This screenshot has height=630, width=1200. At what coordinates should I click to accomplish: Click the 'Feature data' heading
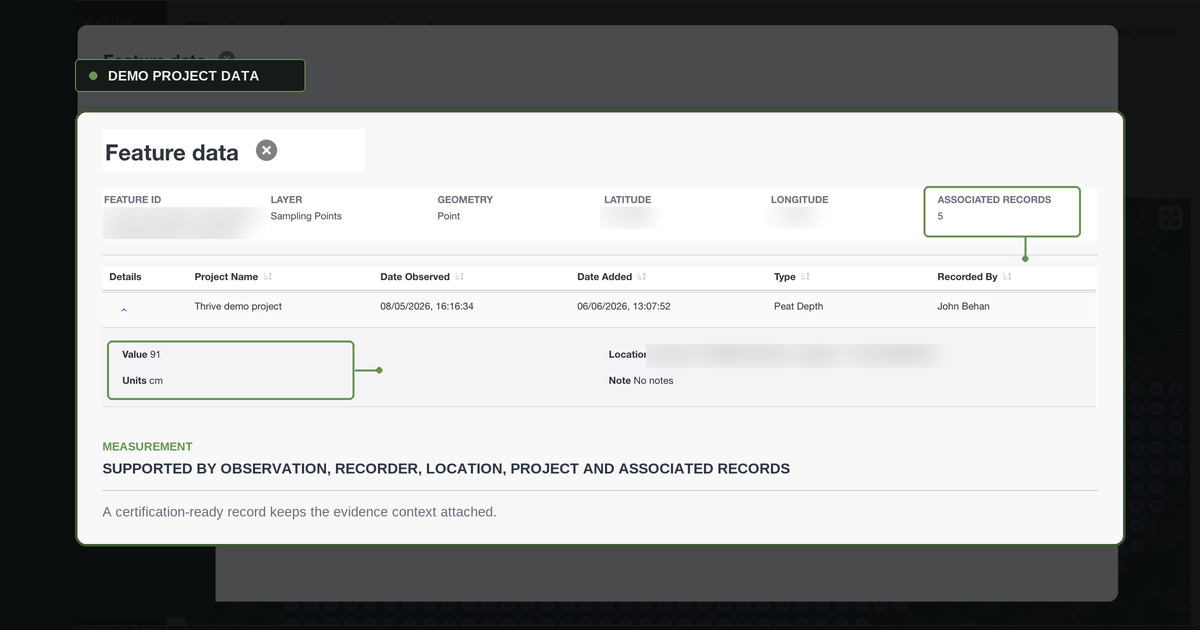click(x=172, y=153)
